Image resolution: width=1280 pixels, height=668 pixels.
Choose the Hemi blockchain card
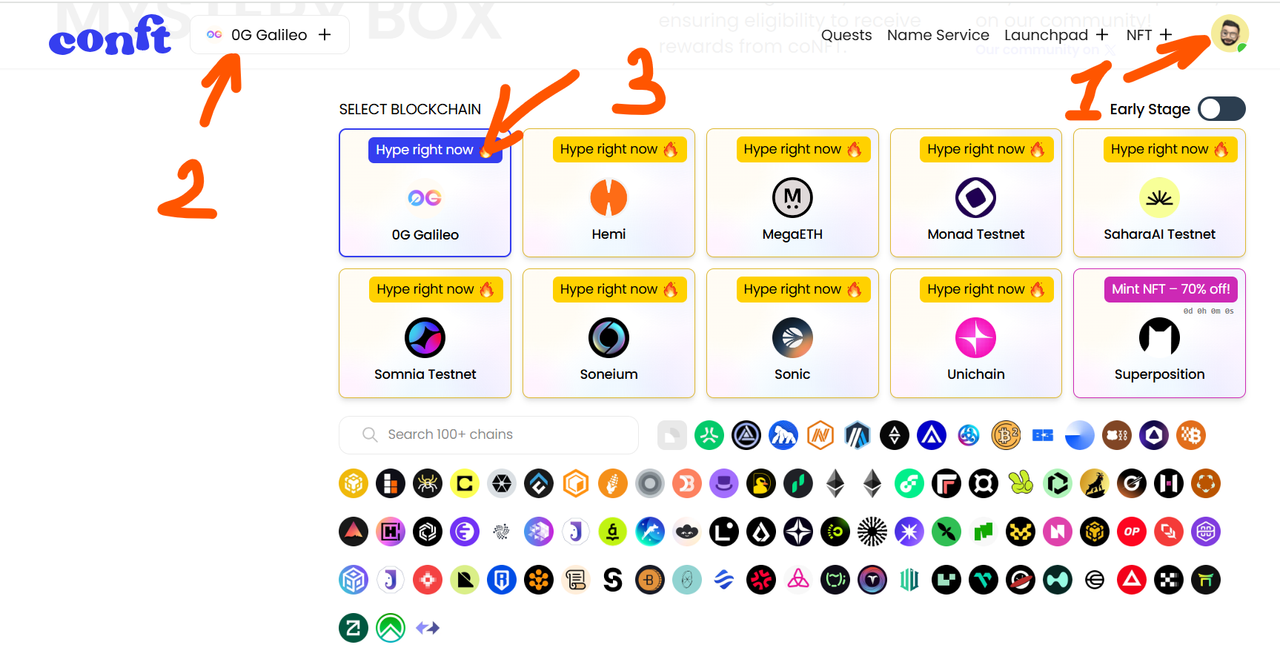coord(609,193)
